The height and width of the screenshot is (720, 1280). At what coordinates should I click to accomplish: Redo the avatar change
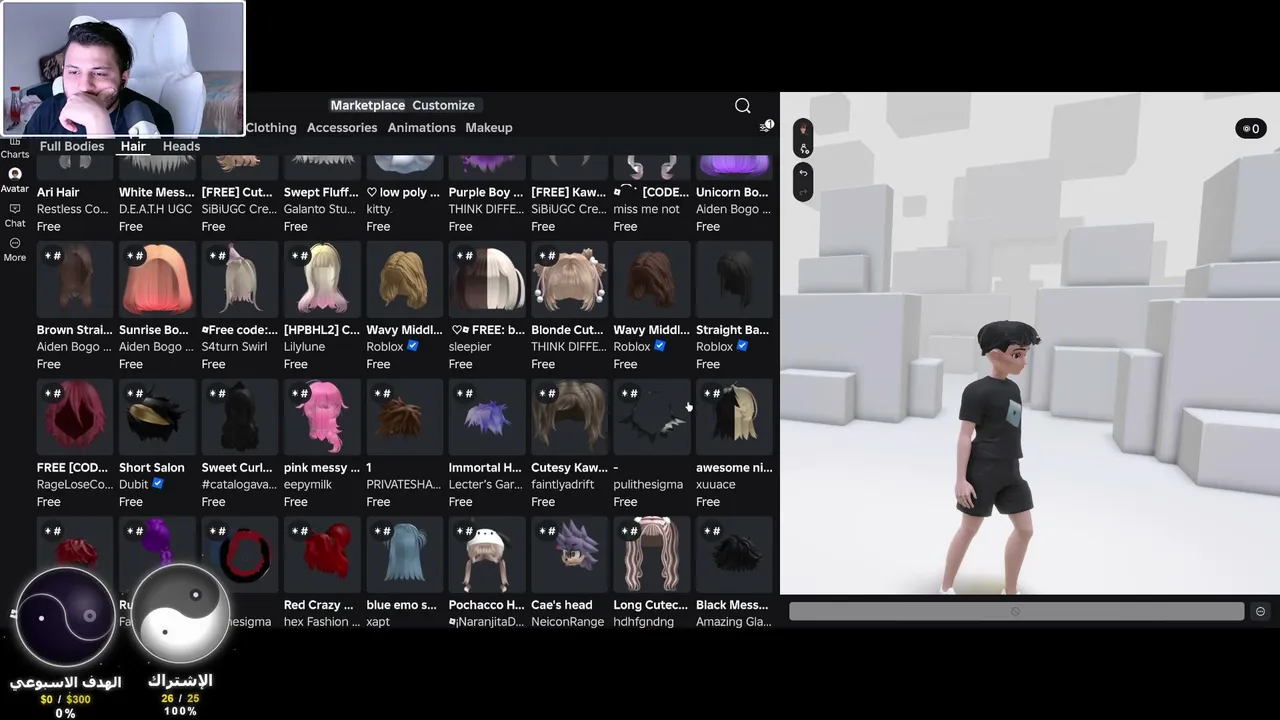[x=803, y=190]
